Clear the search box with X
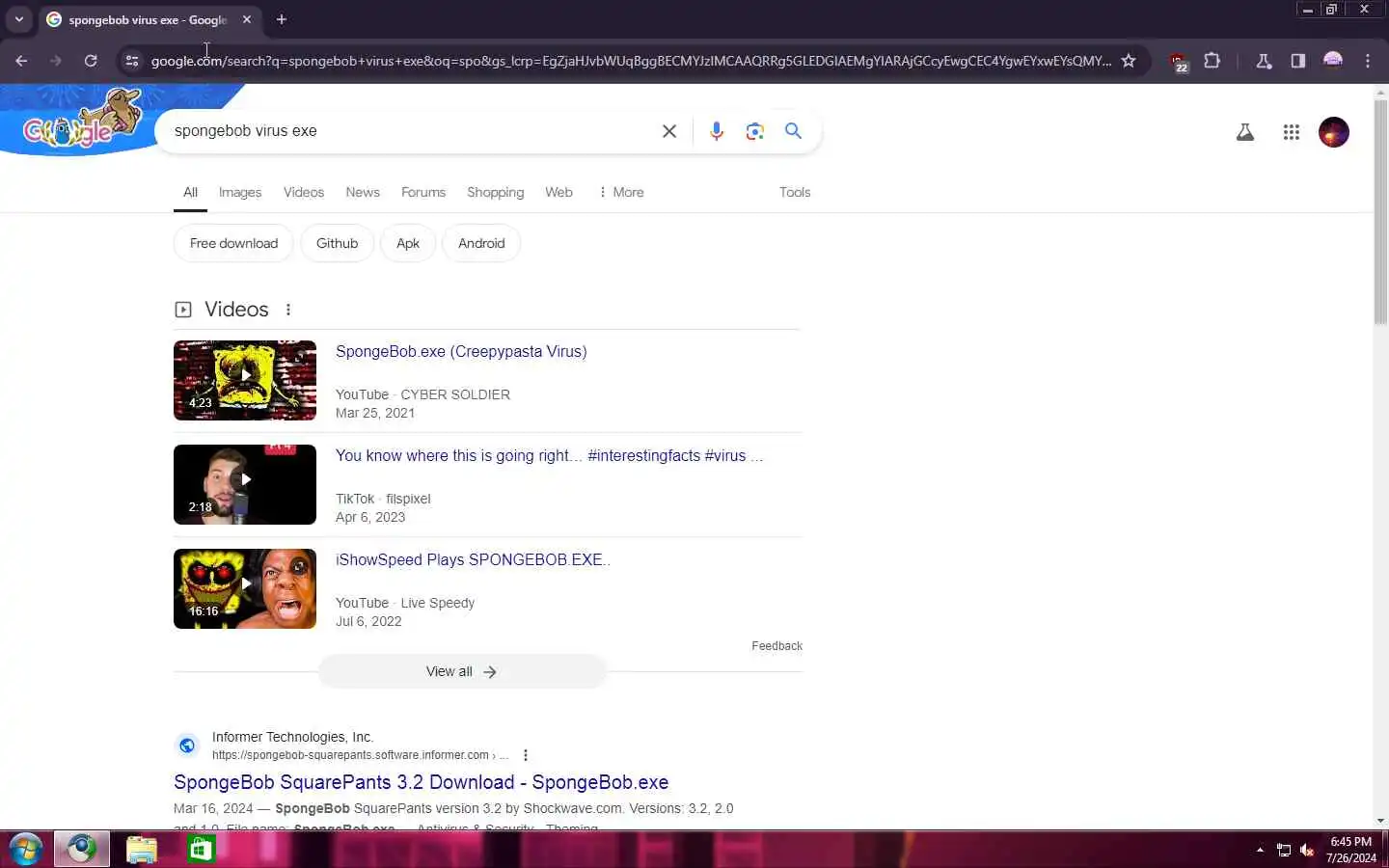1389x868 pixels. 669,131
